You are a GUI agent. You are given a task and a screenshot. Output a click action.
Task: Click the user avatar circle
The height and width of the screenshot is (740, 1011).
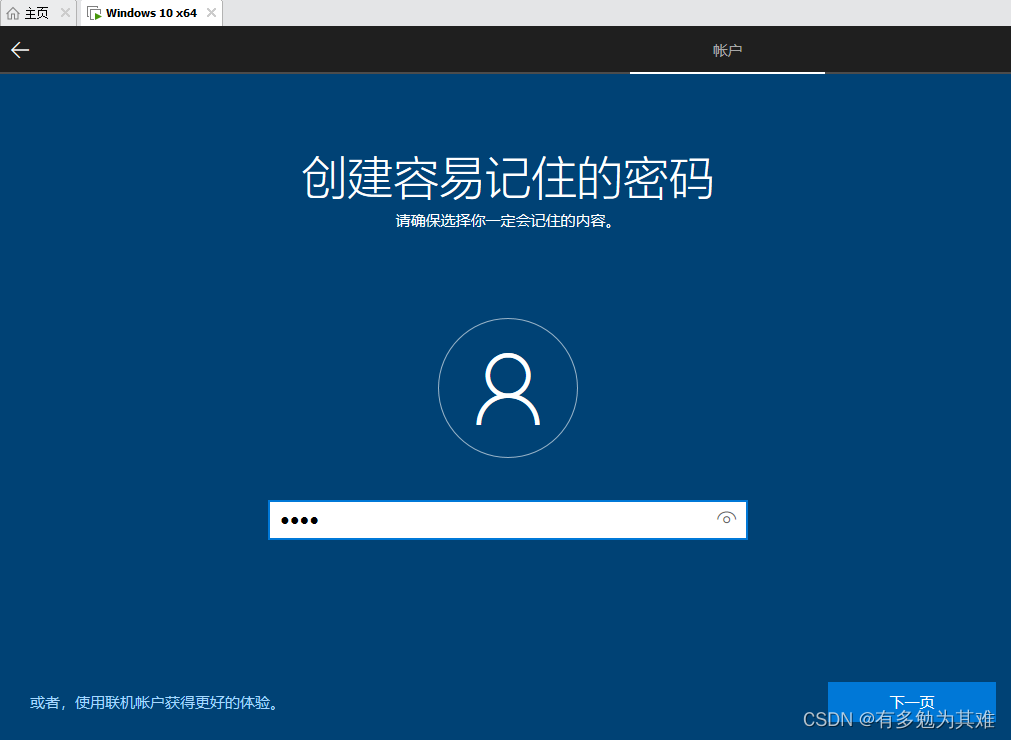click(x=508, y=388)
